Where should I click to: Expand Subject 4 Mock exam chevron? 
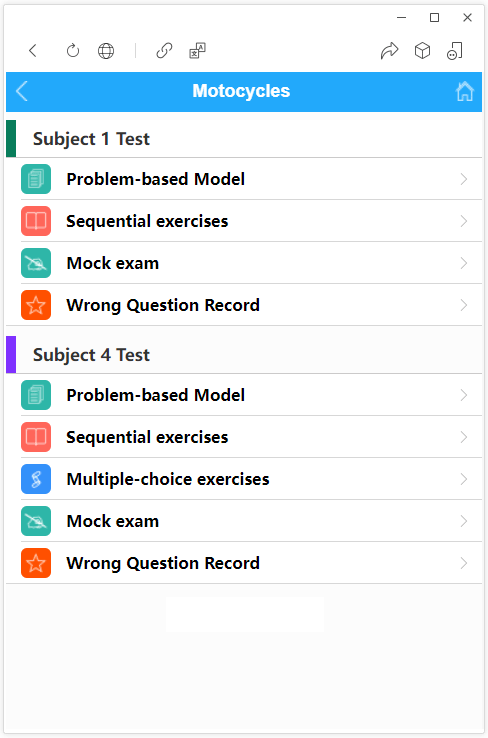pyautogui.click(x=464, y=521)
